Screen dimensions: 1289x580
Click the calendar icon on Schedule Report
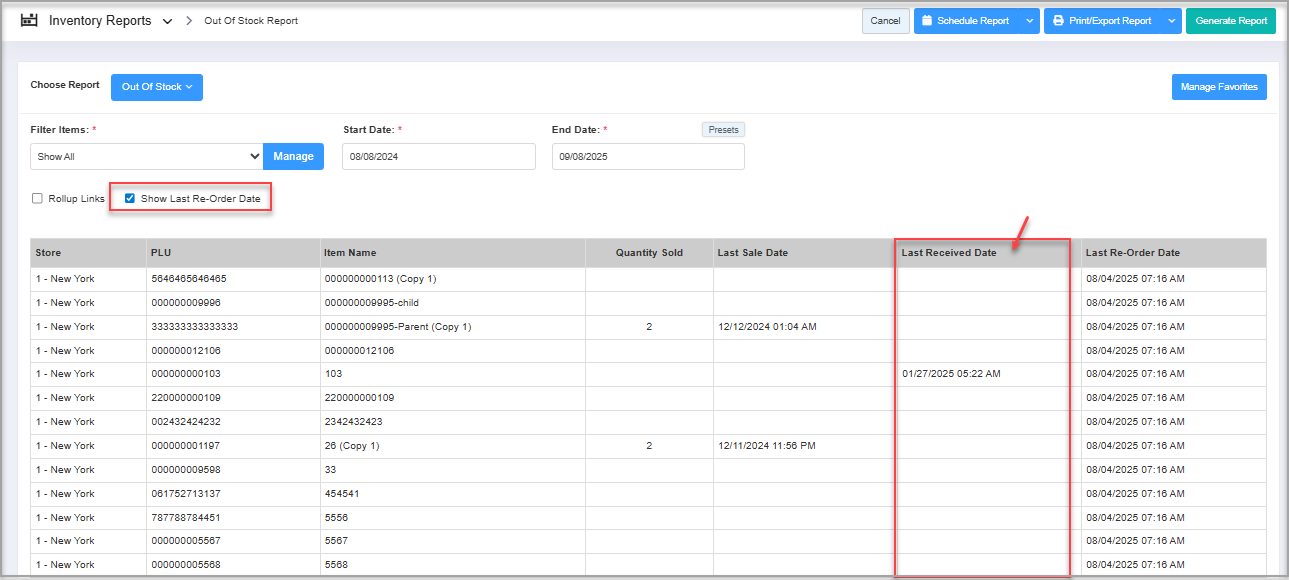(x=927, y=21)
